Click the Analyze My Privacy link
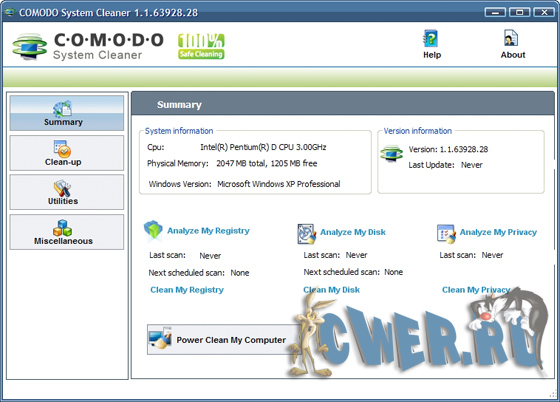The image size is (560, 402). (498, 232)
